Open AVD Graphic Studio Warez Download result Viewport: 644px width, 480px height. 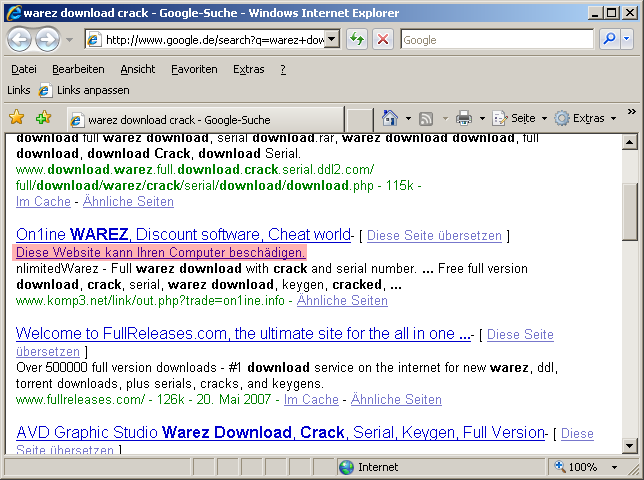[x=280, y=432]
